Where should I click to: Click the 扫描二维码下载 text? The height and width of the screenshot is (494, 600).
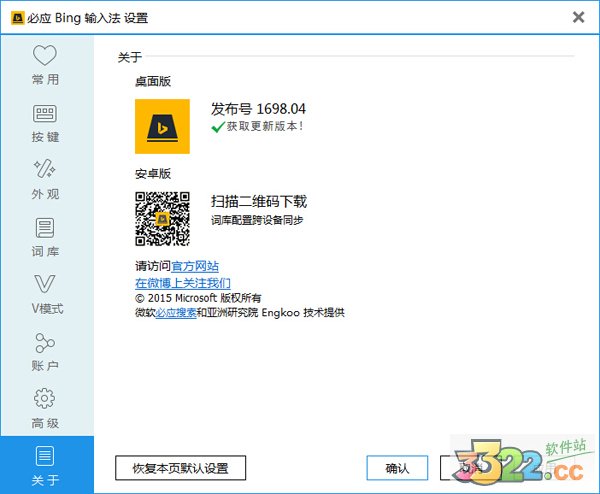[259, 201]
